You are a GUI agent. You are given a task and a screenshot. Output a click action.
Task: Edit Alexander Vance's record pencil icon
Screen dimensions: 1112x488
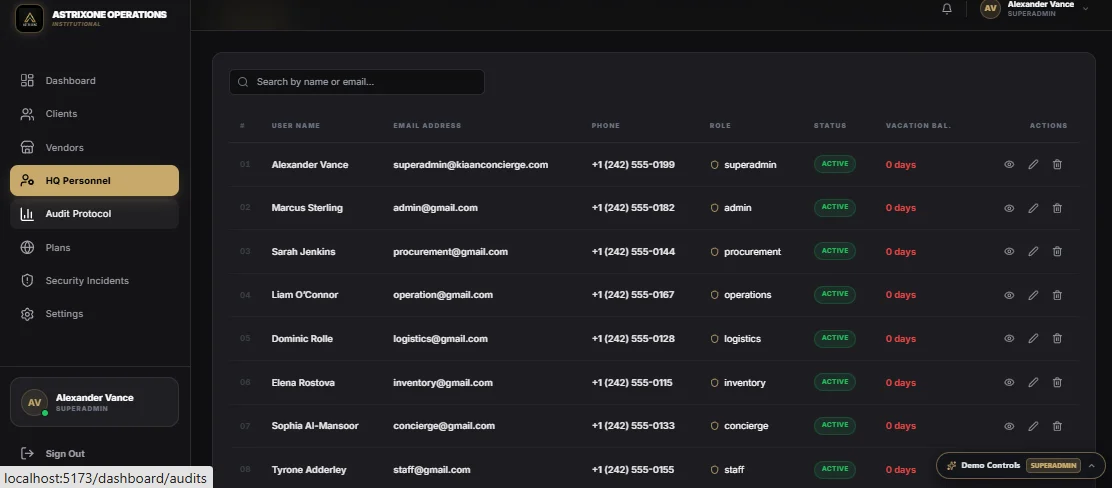coord(1033,165)
